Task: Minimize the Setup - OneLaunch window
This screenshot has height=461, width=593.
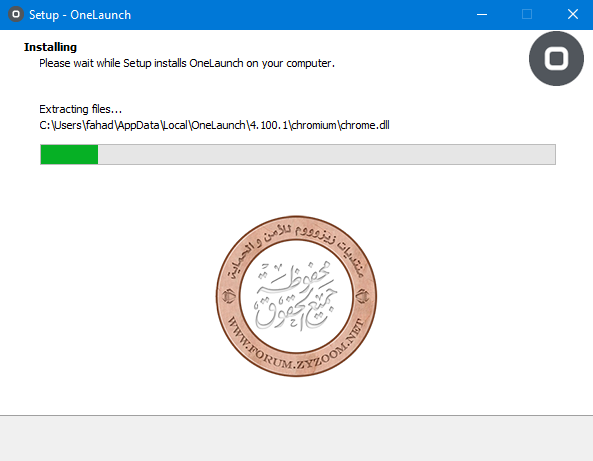Action: click(x=481, y=14)
